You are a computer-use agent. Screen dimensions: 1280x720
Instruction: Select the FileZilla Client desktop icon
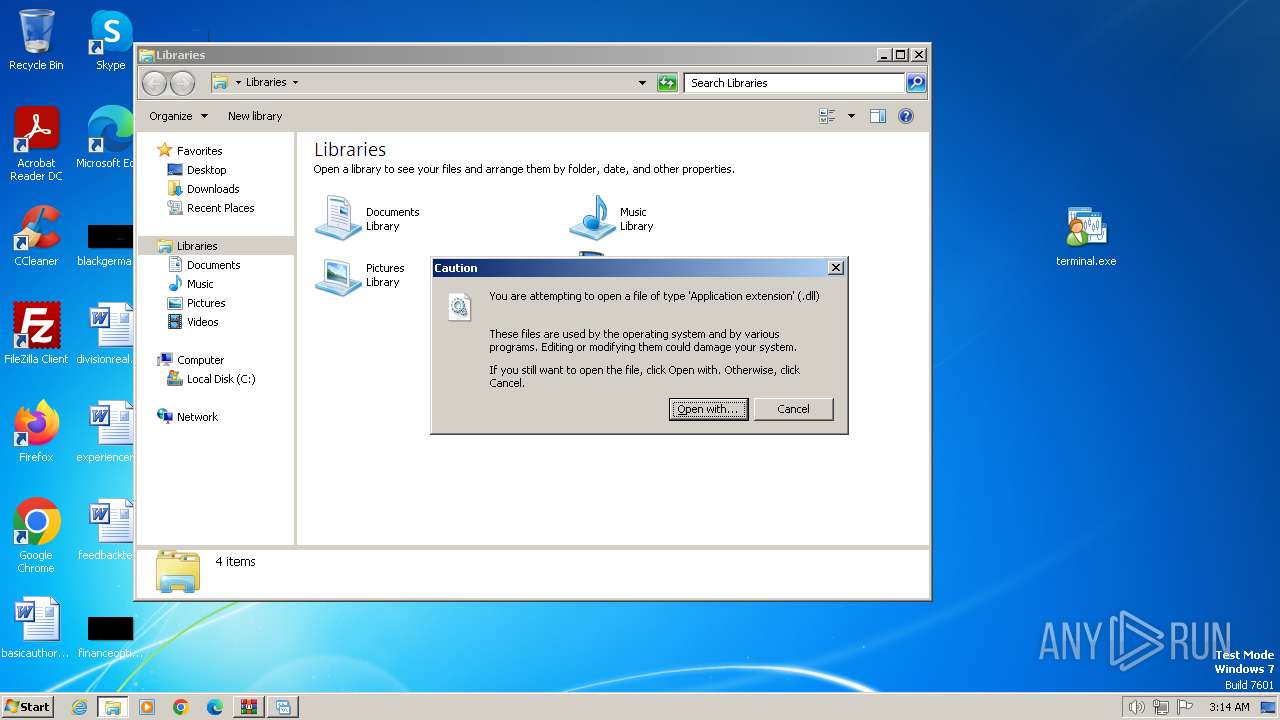(36, 333)
